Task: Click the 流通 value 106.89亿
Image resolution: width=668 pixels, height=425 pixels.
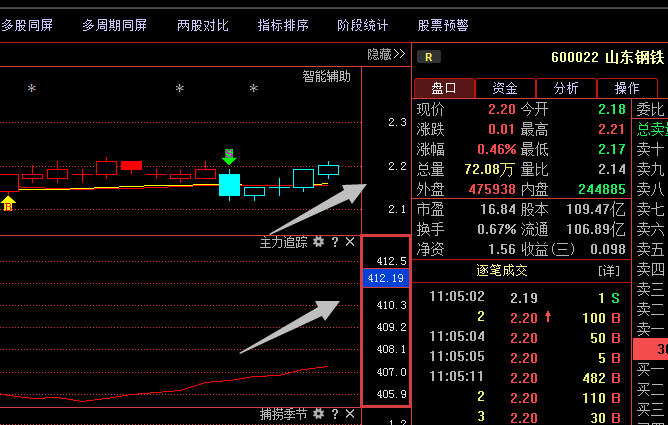Action: coord(596,229)
